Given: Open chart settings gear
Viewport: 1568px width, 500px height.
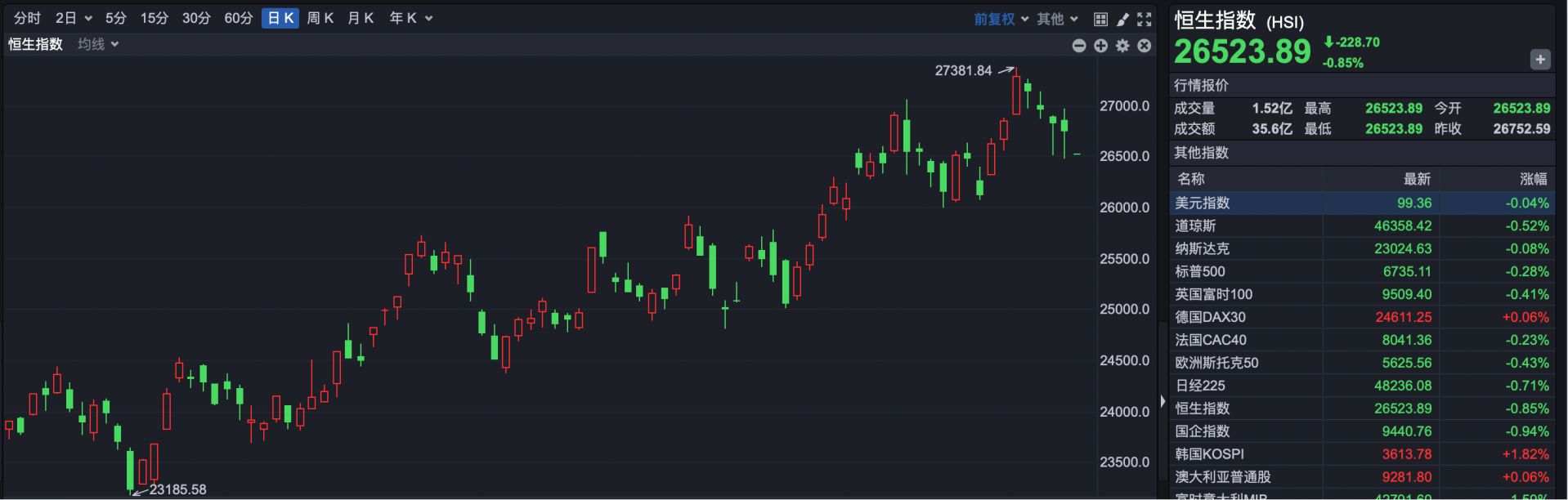Looking at the screenshot, I should pos(1122,46).
